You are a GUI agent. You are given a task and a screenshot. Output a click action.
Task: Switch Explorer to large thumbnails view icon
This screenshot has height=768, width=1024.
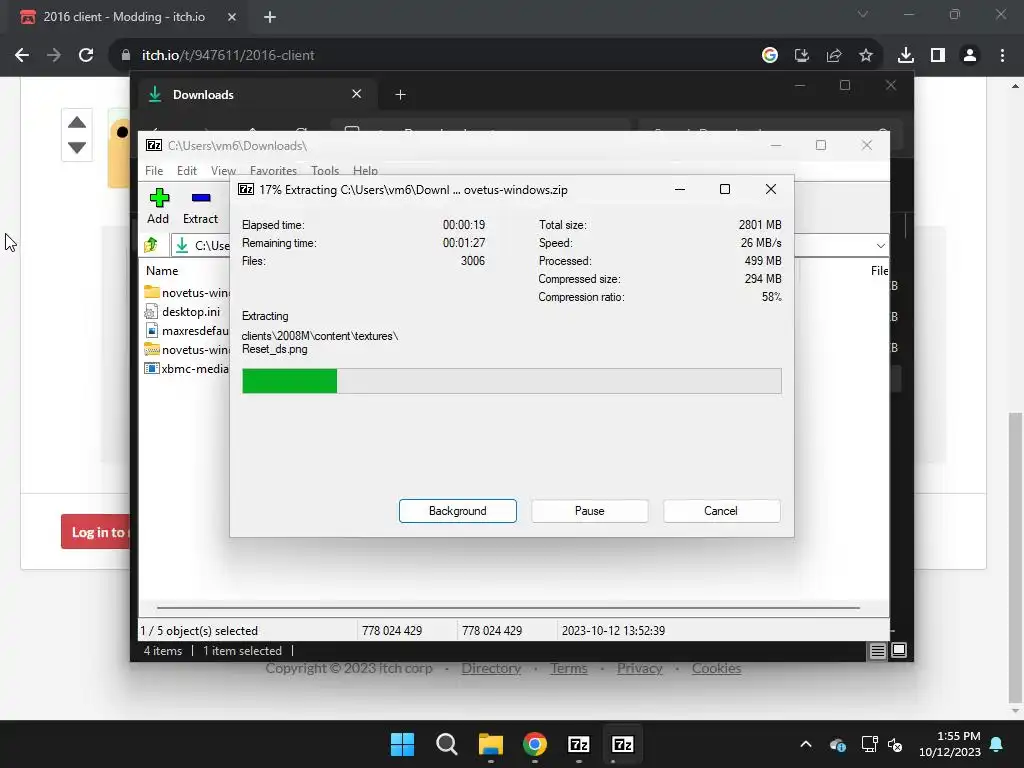[899, 650]
